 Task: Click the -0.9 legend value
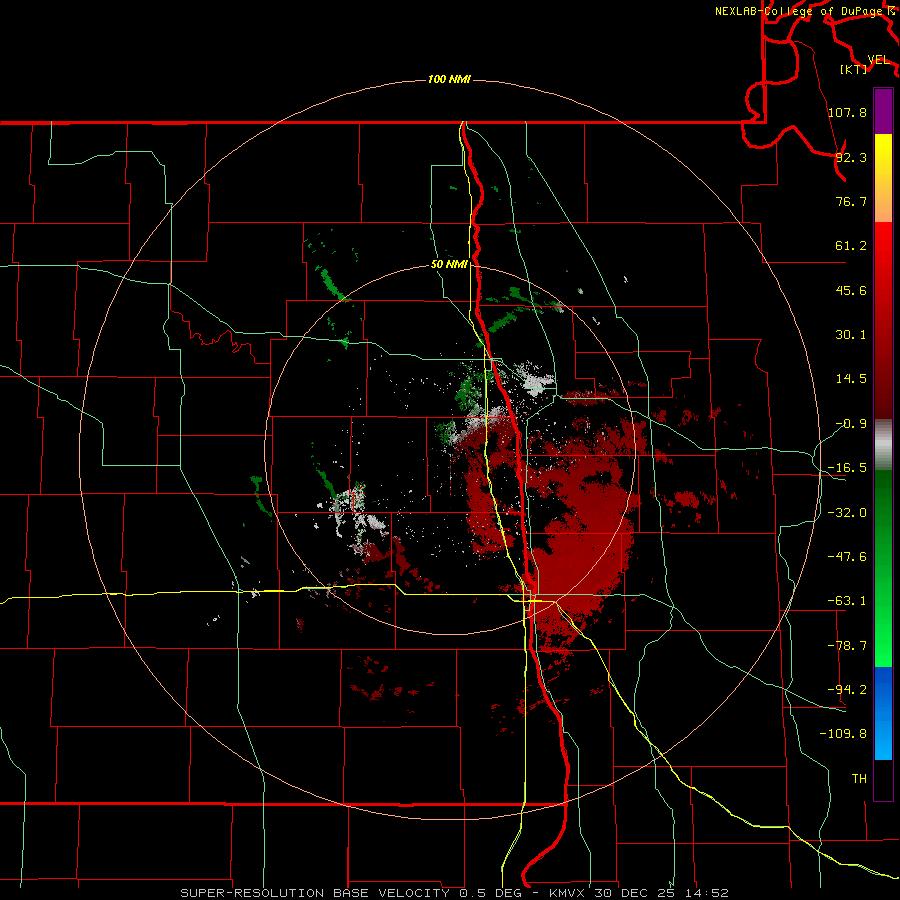pos(851,424)
